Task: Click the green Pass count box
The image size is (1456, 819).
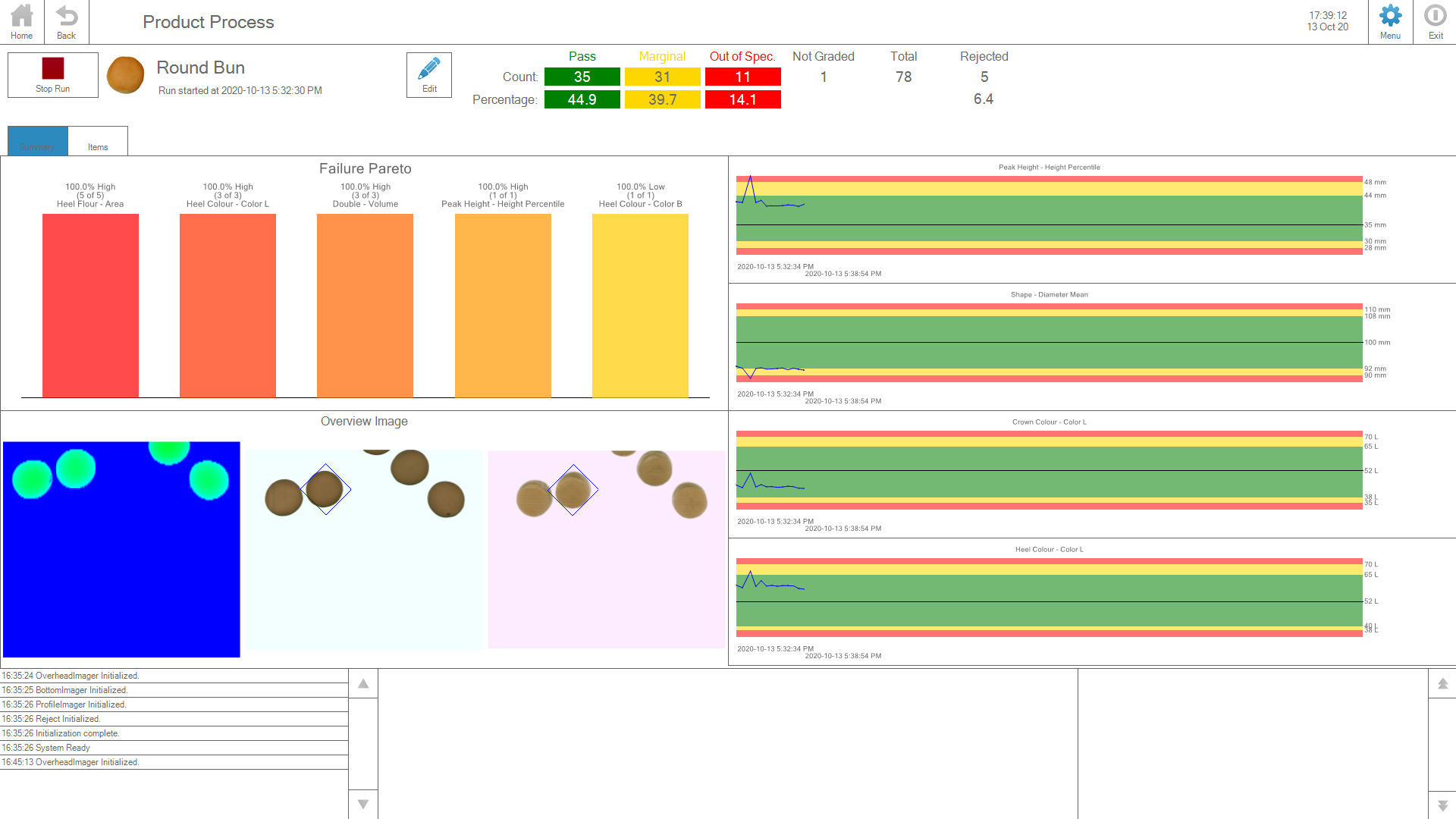Action: tap(582, 77)
